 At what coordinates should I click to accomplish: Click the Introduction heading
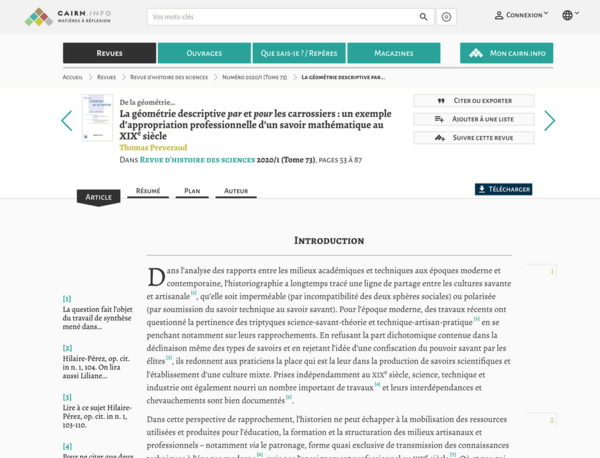tap(329, 241)
